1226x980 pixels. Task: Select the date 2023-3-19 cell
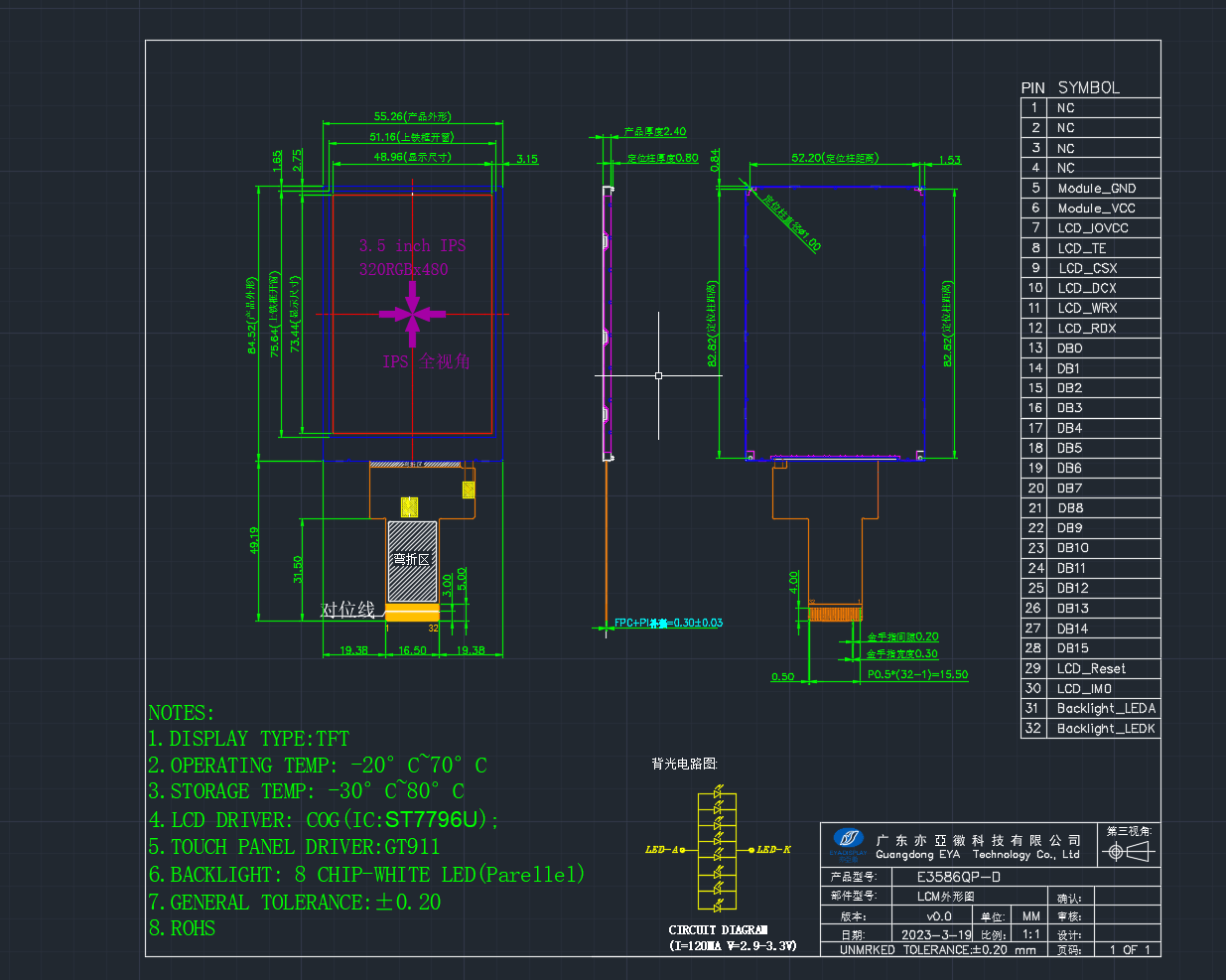pyautogui.click(x=936, y=934)
